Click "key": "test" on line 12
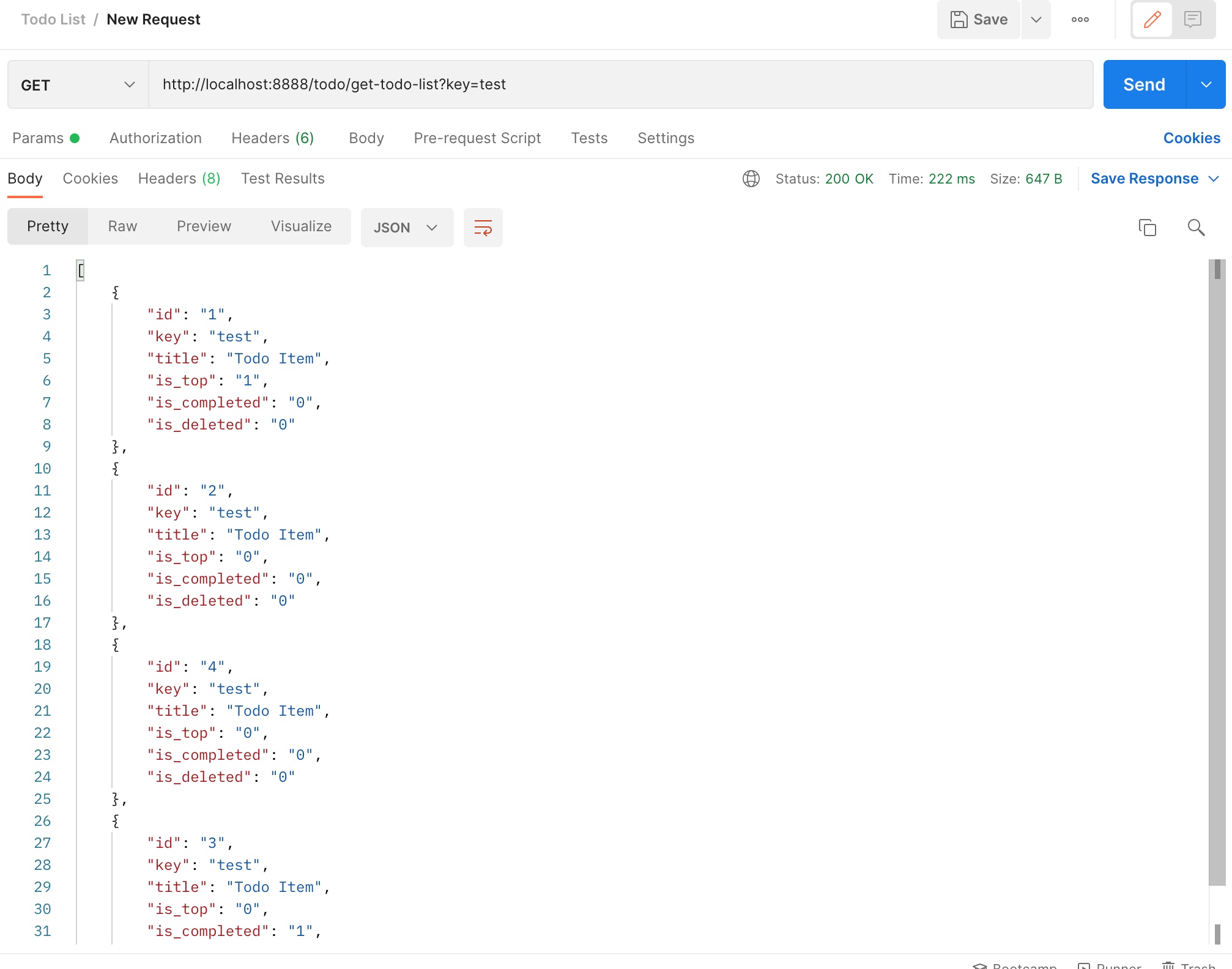This screenshot has width=1232, height=969. (x=208, y=513)
